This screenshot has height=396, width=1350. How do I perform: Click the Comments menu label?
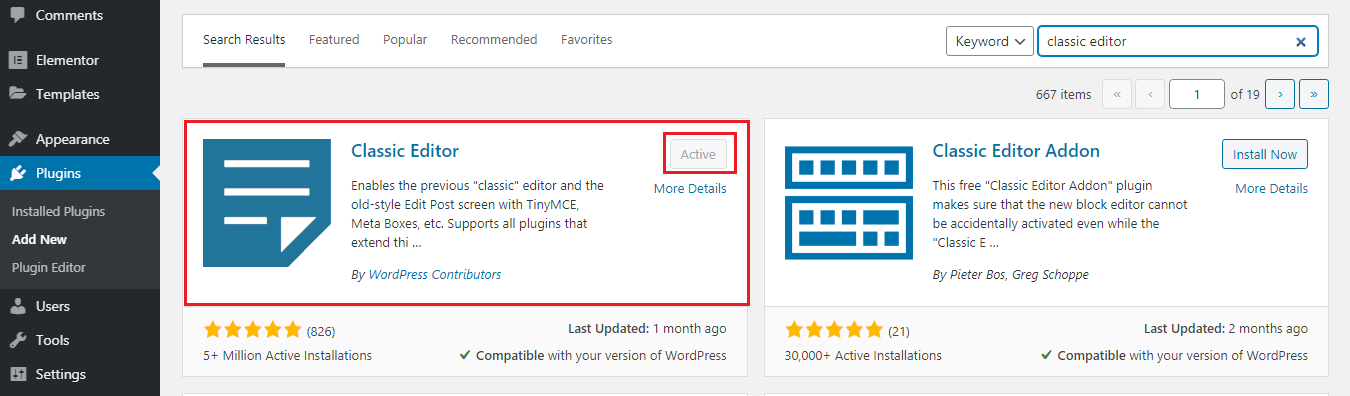click(69, 15)
